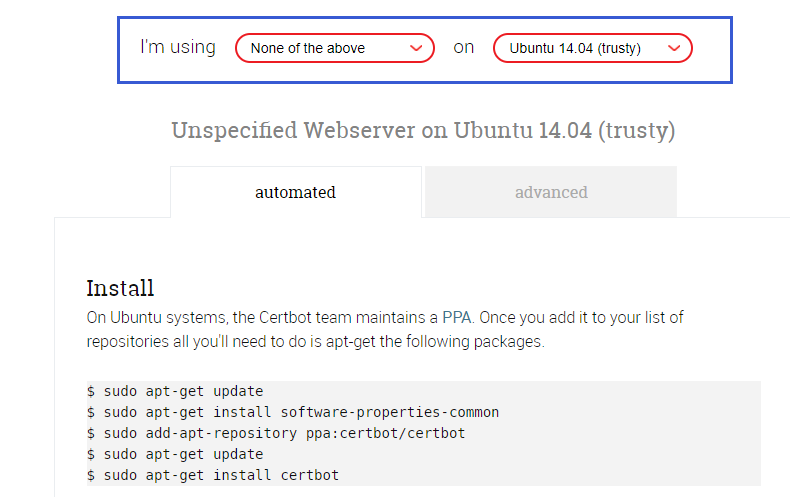This screenshot has width=790, height=497.
Task: Click the red chevron beside Ubuntu 14.04 (trusty)
Action: [674, 48]
